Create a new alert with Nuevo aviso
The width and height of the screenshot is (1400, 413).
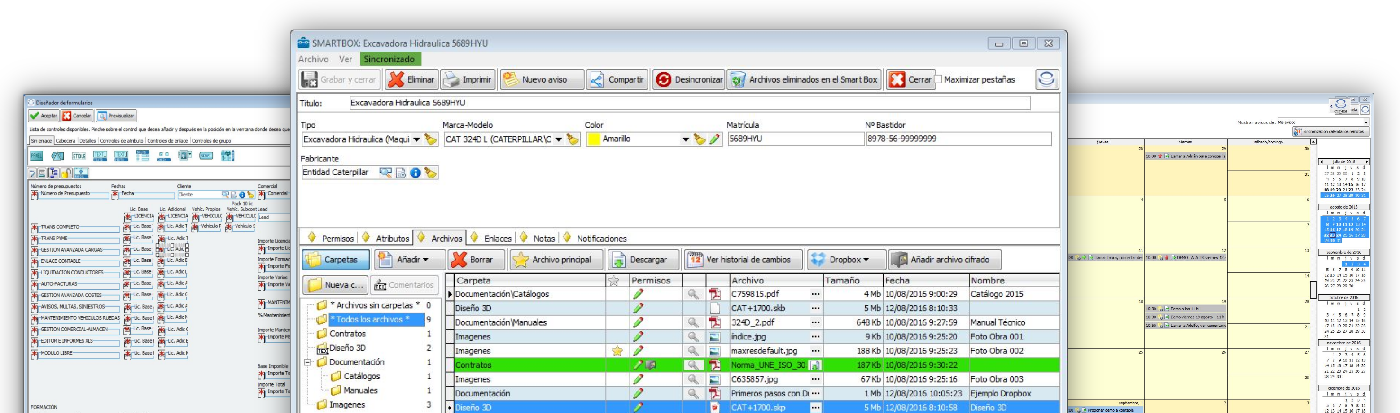(536, 79)
